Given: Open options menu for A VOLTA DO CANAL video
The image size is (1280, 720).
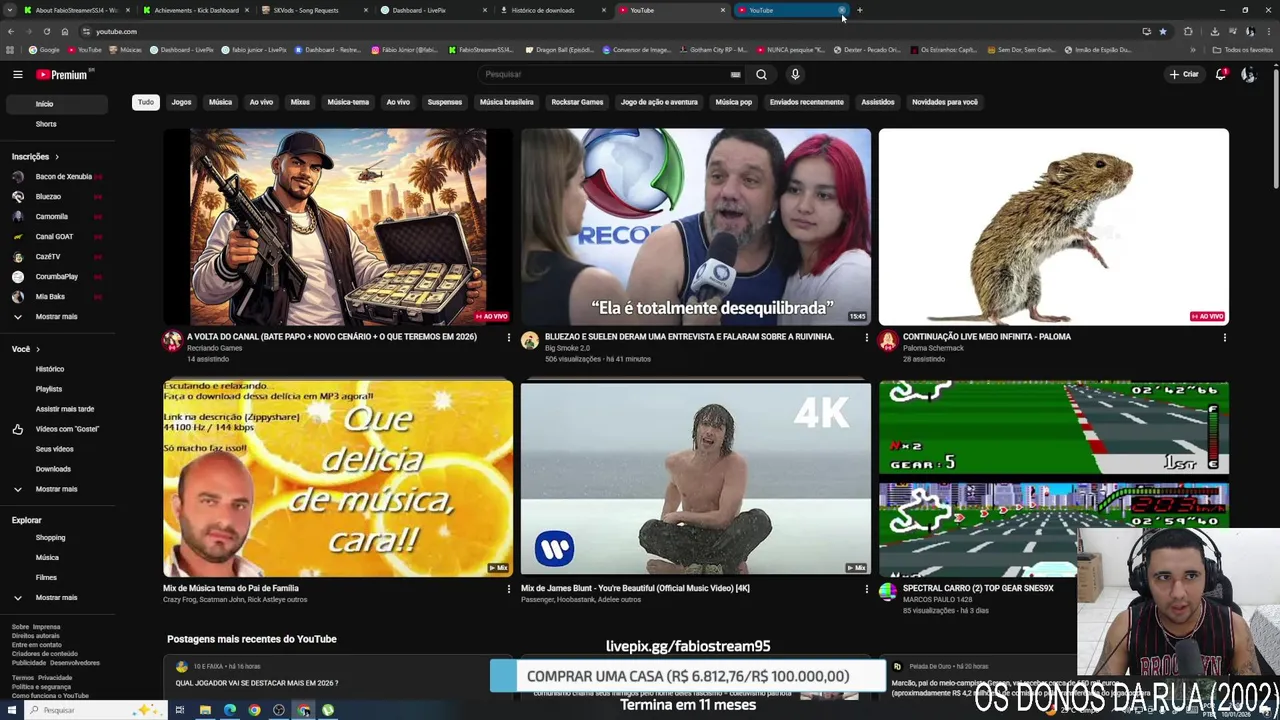Looking at the screenshot, I should click(508, 338).
